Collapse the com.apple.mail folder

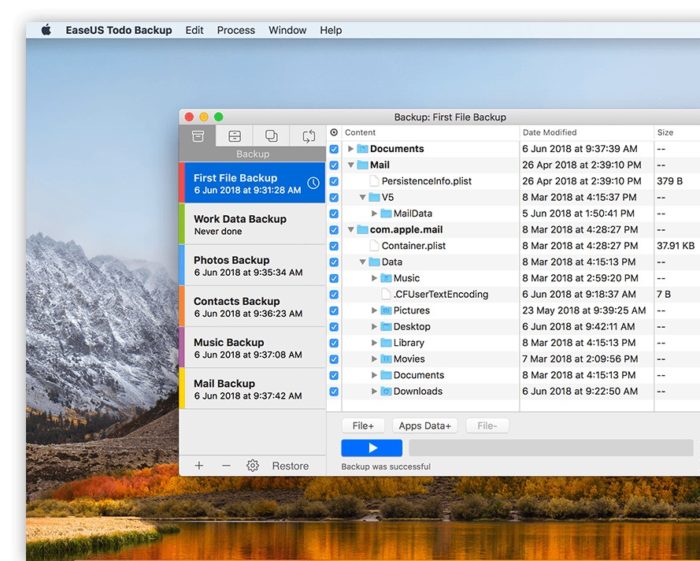[351, 229]
